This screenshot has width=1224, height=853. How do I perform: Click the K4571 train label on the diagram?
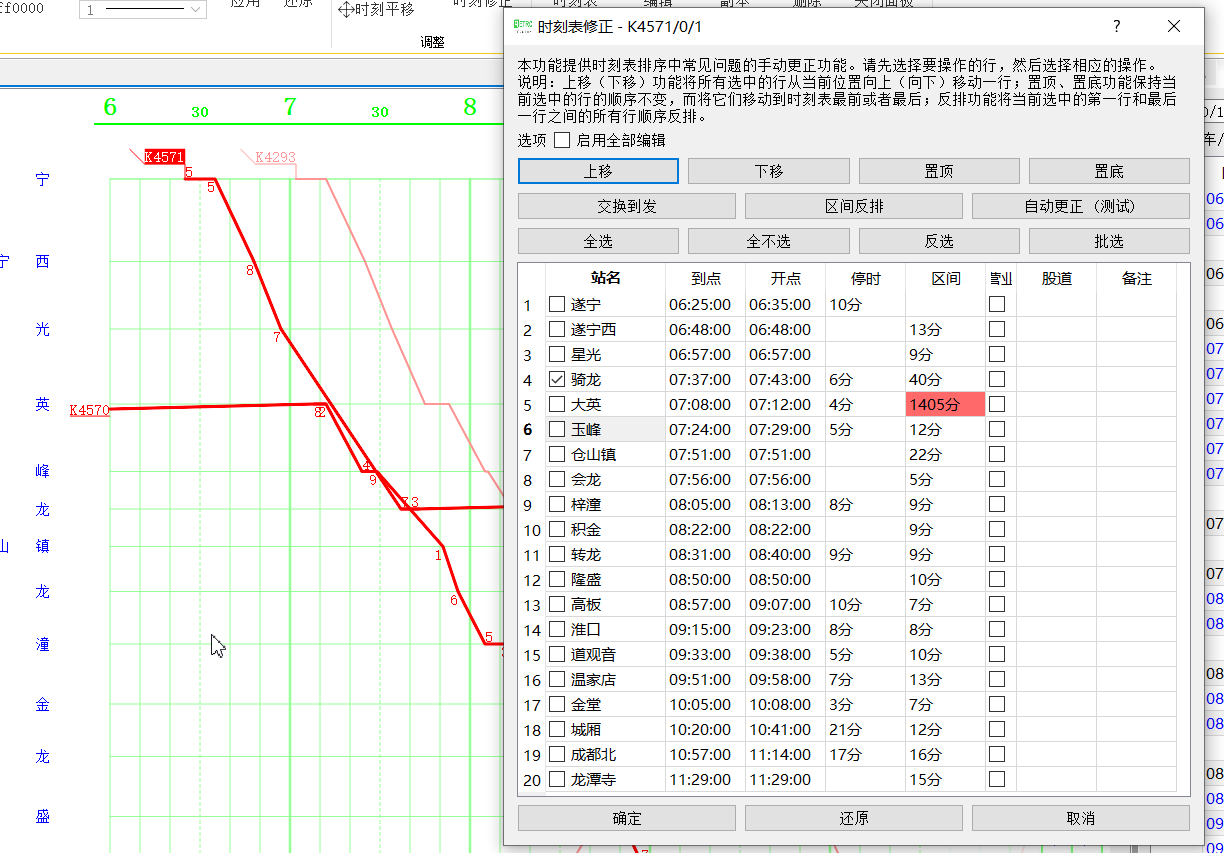[x=164, y=157]
